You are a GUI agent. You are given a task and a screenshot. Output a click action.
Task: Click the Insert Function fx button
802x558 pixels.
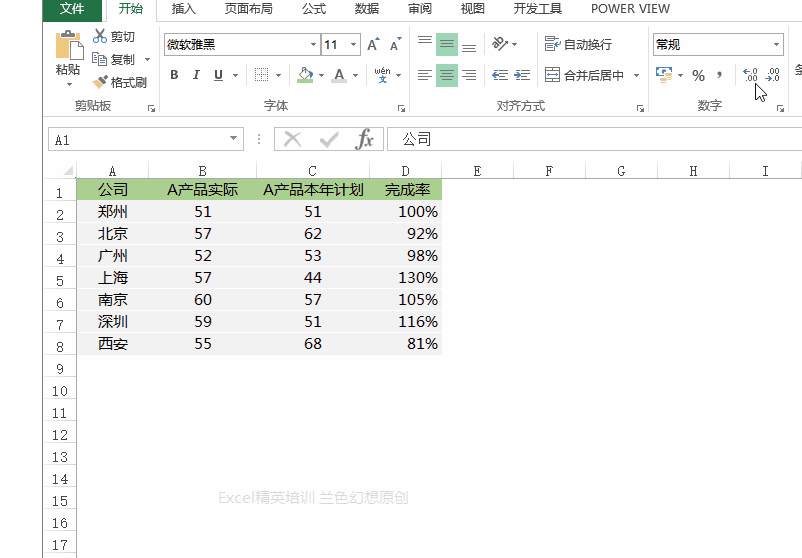364,139
